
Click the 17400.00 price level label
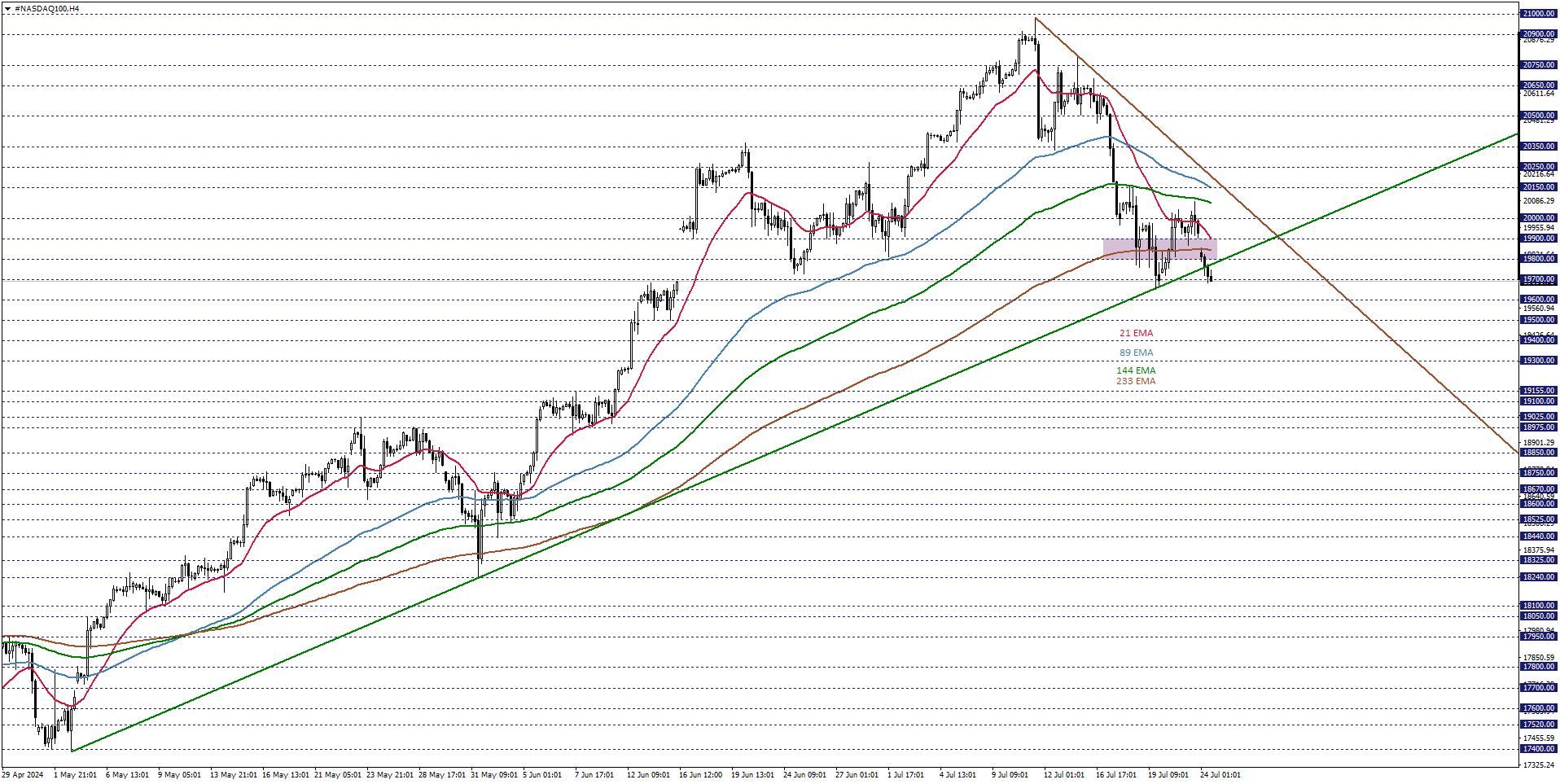(1538, 749)
